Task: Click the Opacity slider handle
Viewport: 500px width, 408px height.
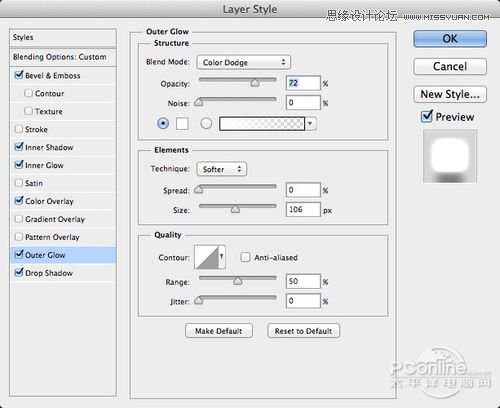Action: (255, 82)
